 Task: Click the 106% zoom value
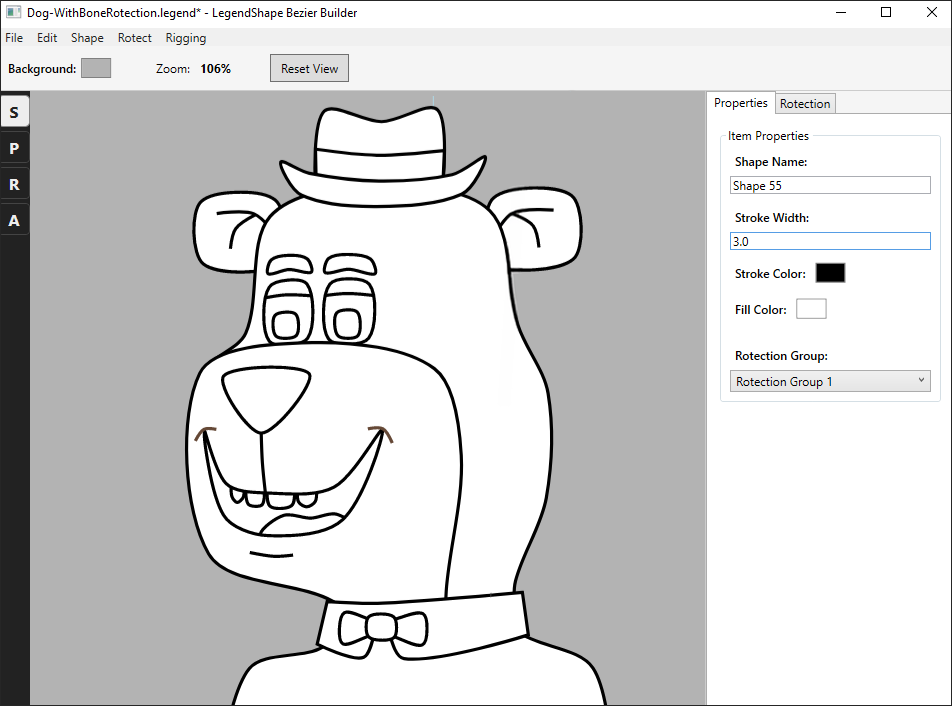point(216,69)
